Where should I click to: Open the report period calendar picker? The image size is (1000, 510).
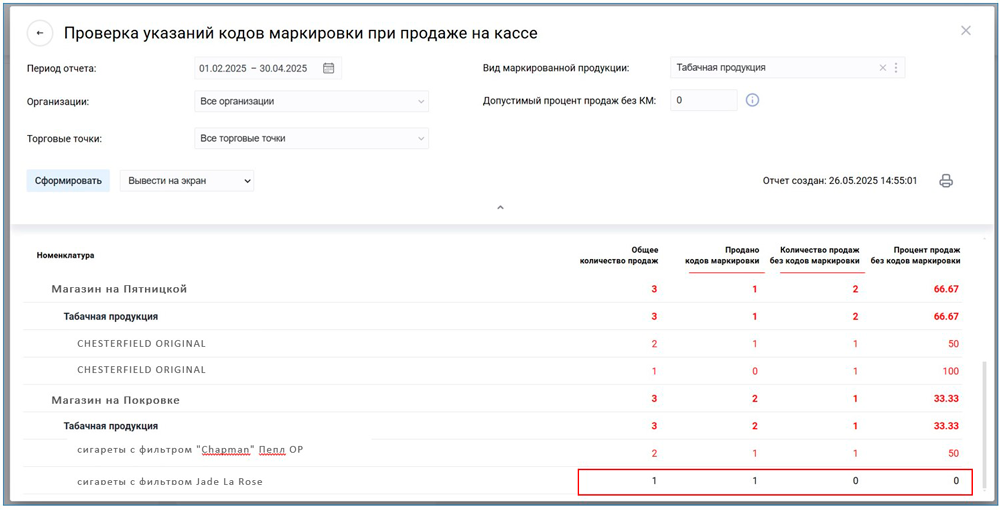(329, 68)
